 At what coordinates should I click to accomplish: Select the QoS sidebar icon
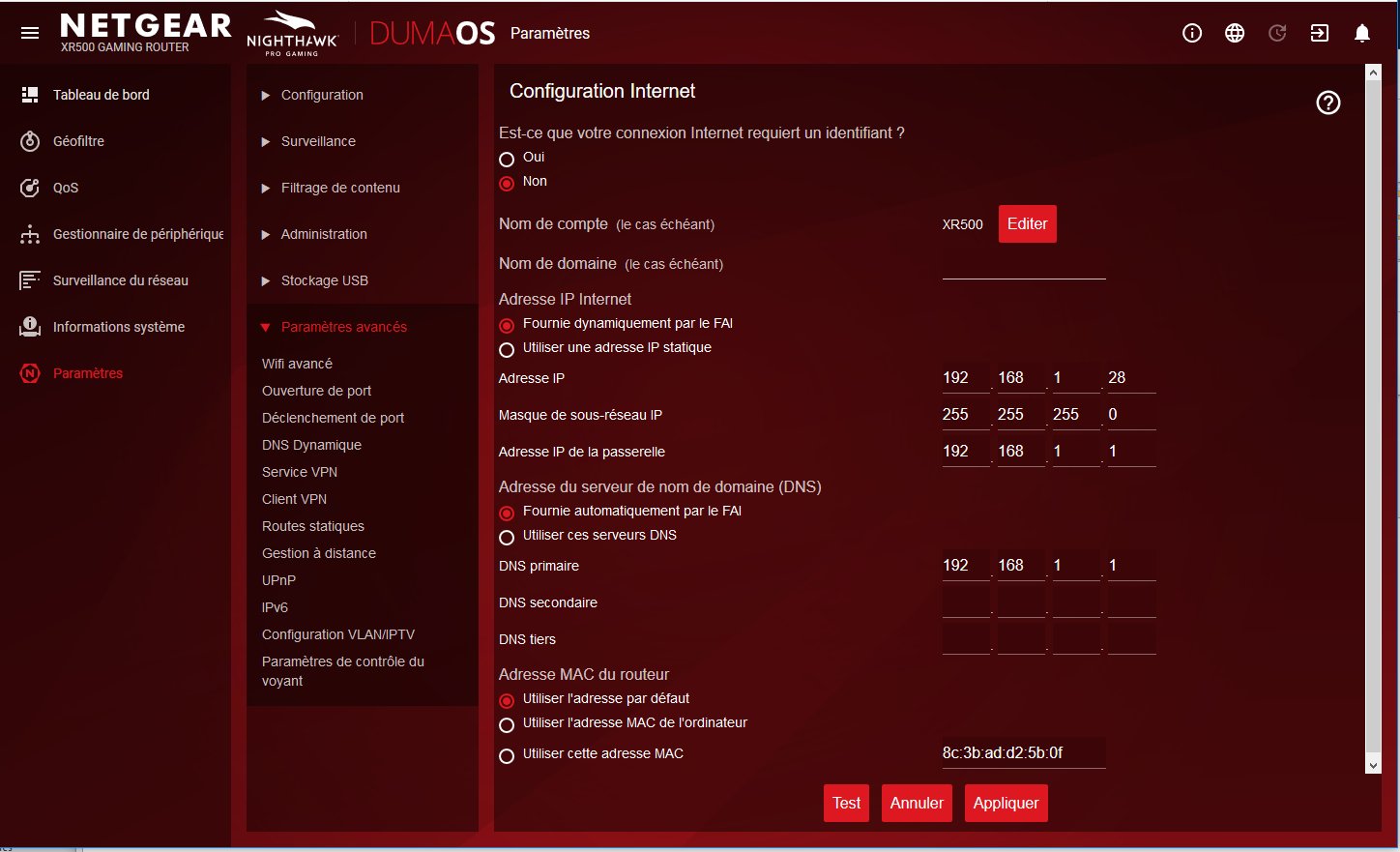tap(29, 188)
